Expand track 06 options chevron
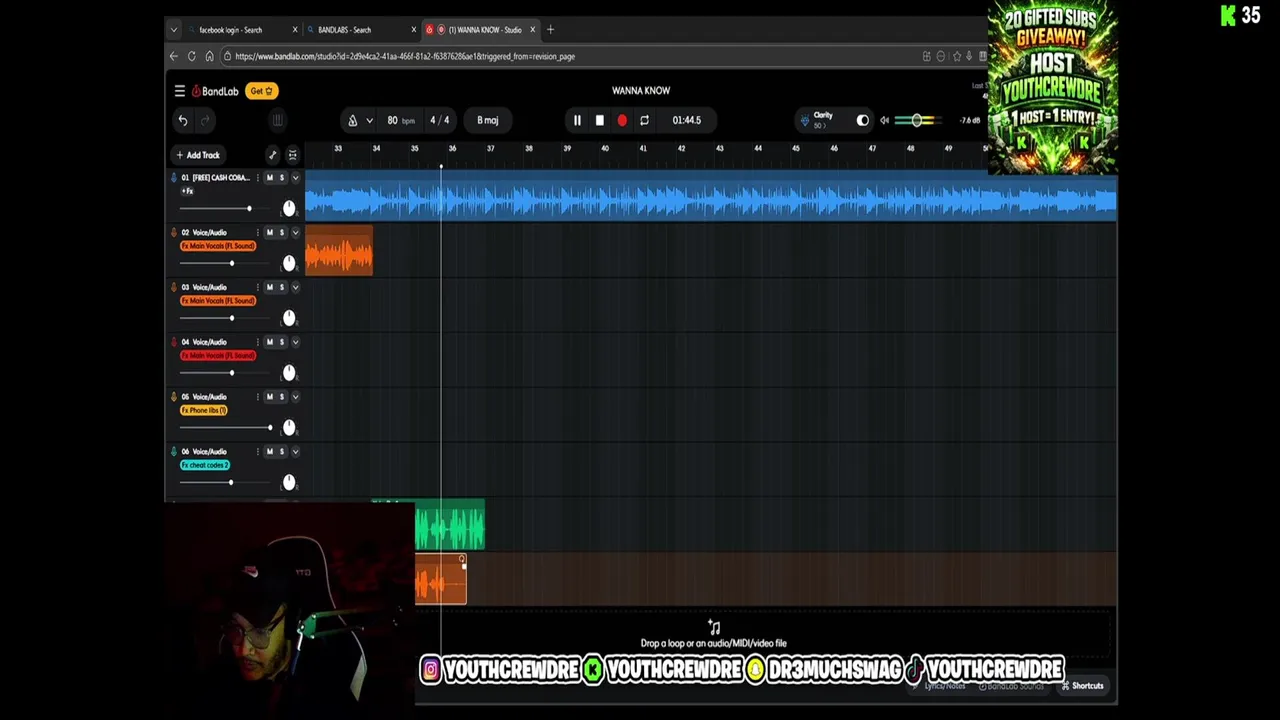 (x=295, y=452)
